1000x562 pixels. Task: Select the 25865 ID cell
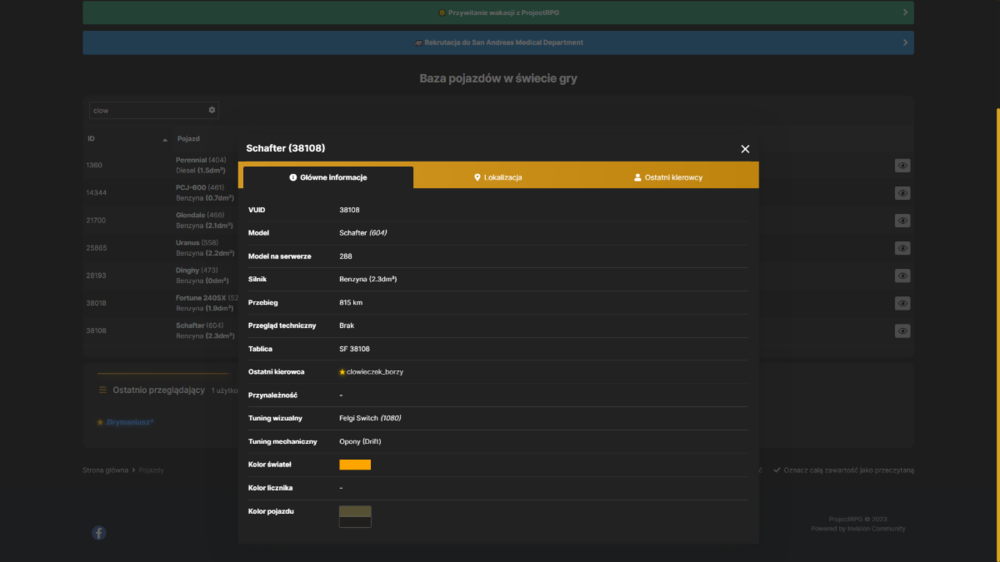coord(96,248)
